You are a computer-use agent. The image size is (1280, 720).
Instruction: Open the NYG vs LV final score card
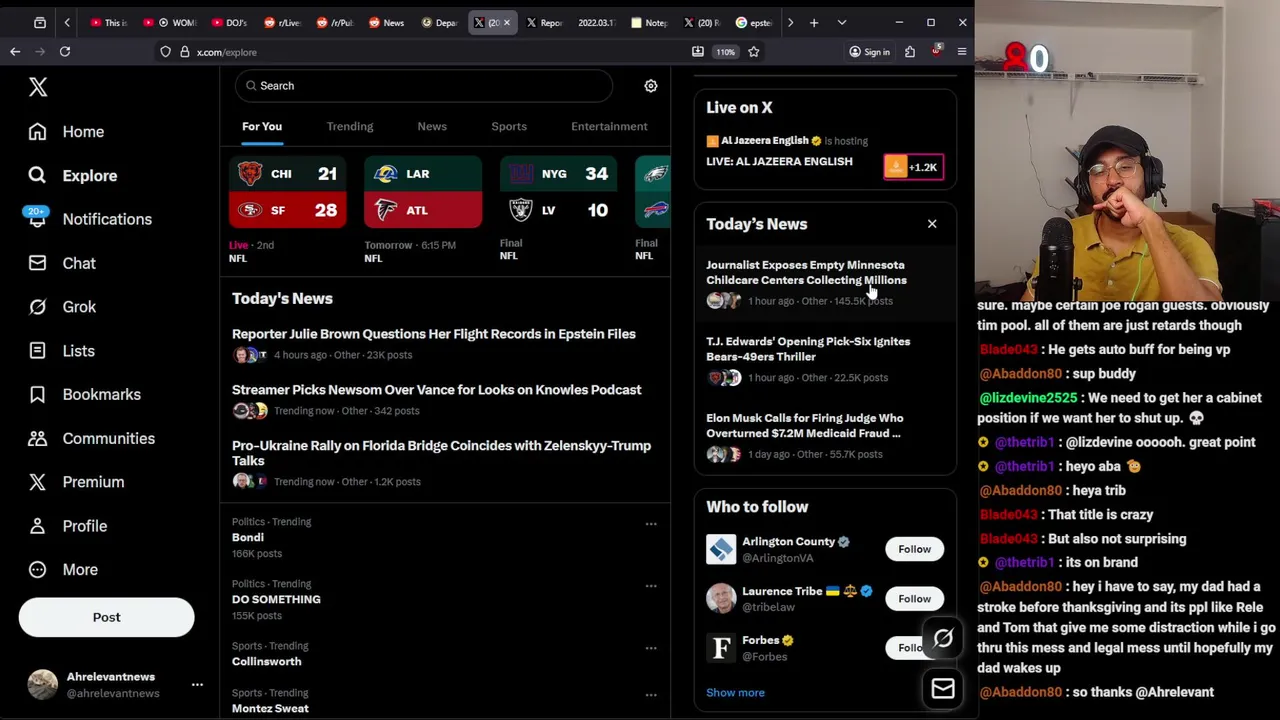click(560, 192)
